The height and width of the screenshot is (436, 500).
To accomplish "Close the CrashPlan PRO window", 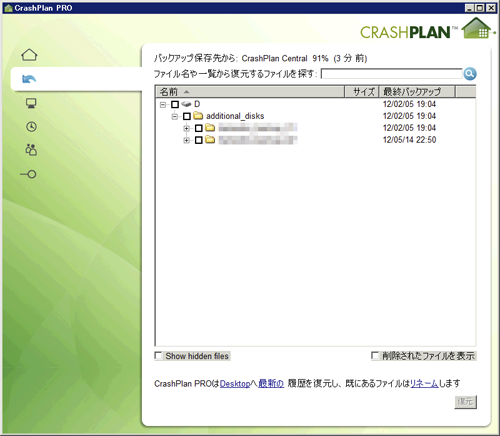I will [490, 8].
